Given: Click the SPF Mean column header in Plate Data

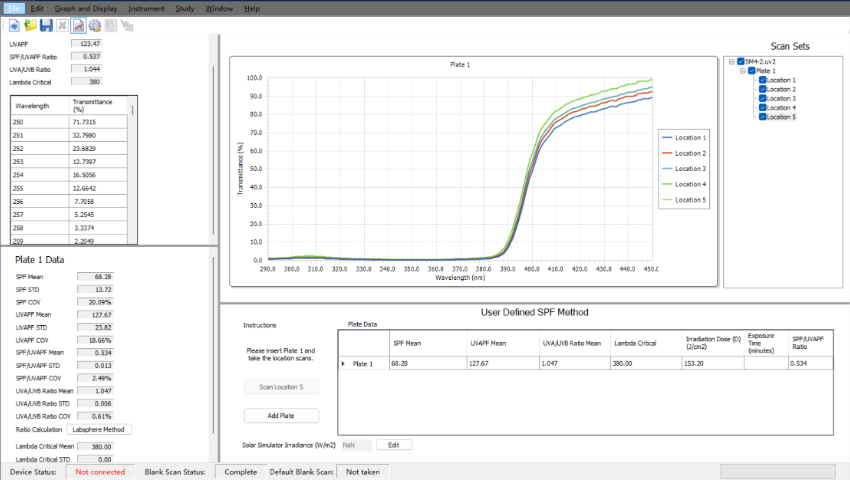Looking at the screenshot, I should coord(428,343).
